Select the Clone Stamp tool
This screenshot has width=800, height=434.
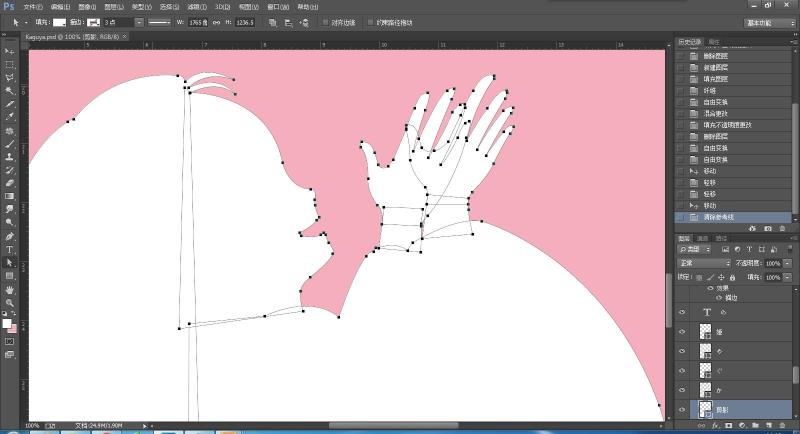click(9, 157)
